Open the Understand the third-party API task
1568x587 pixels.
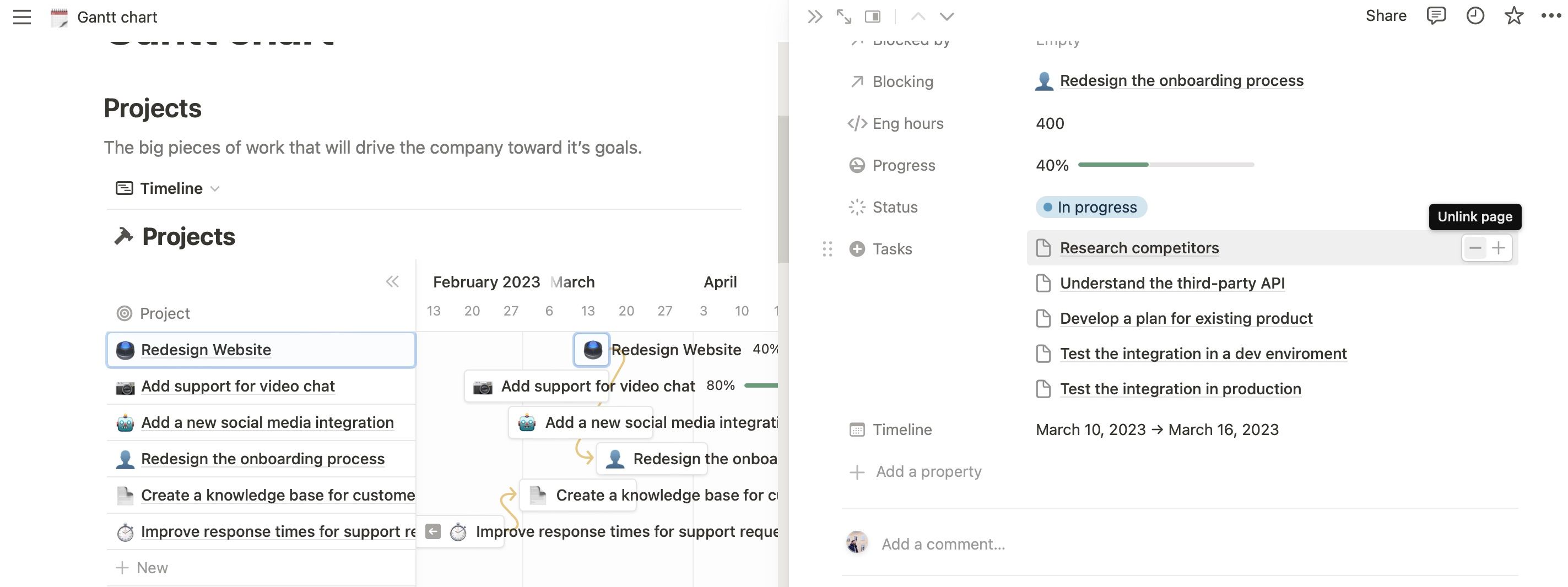1172,284
